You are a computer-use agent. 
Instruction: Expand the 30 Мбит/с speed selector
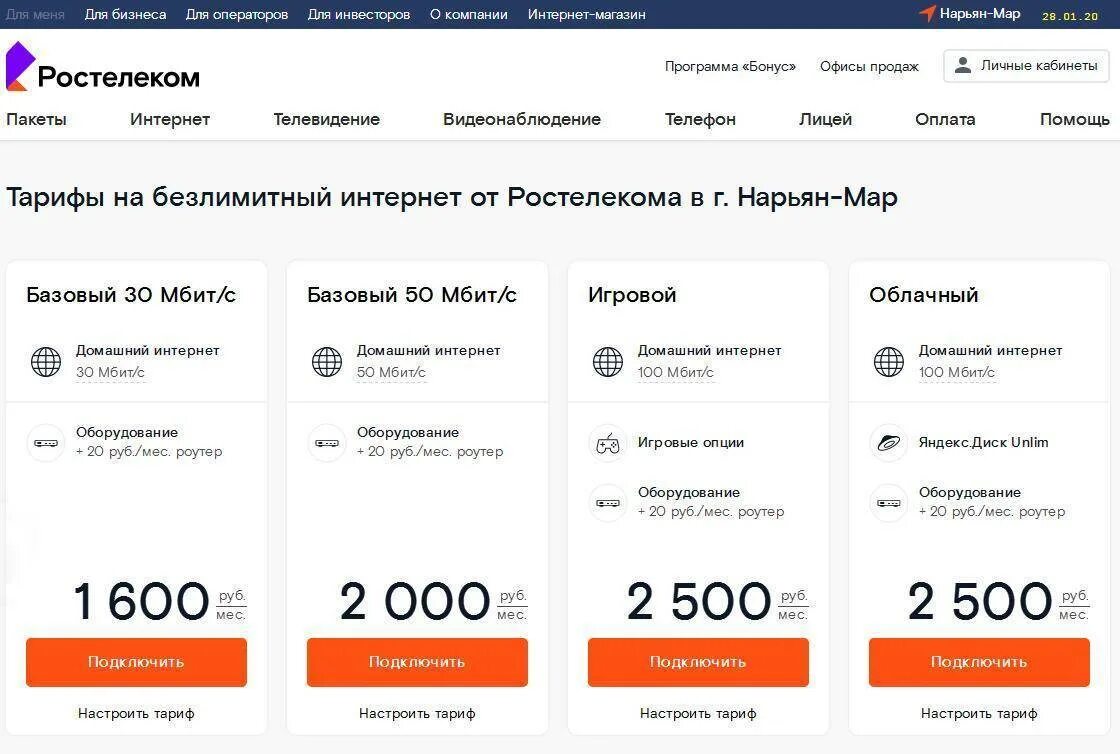[x=111, y=373]
